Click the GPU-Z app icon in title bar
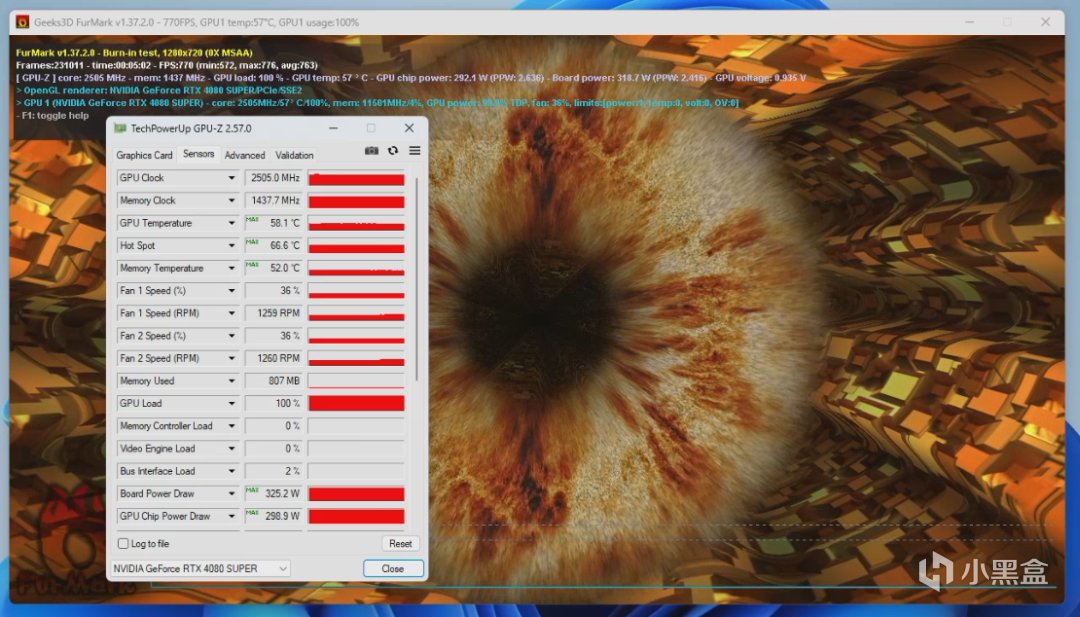1080x617 pixels. [121, 128]
